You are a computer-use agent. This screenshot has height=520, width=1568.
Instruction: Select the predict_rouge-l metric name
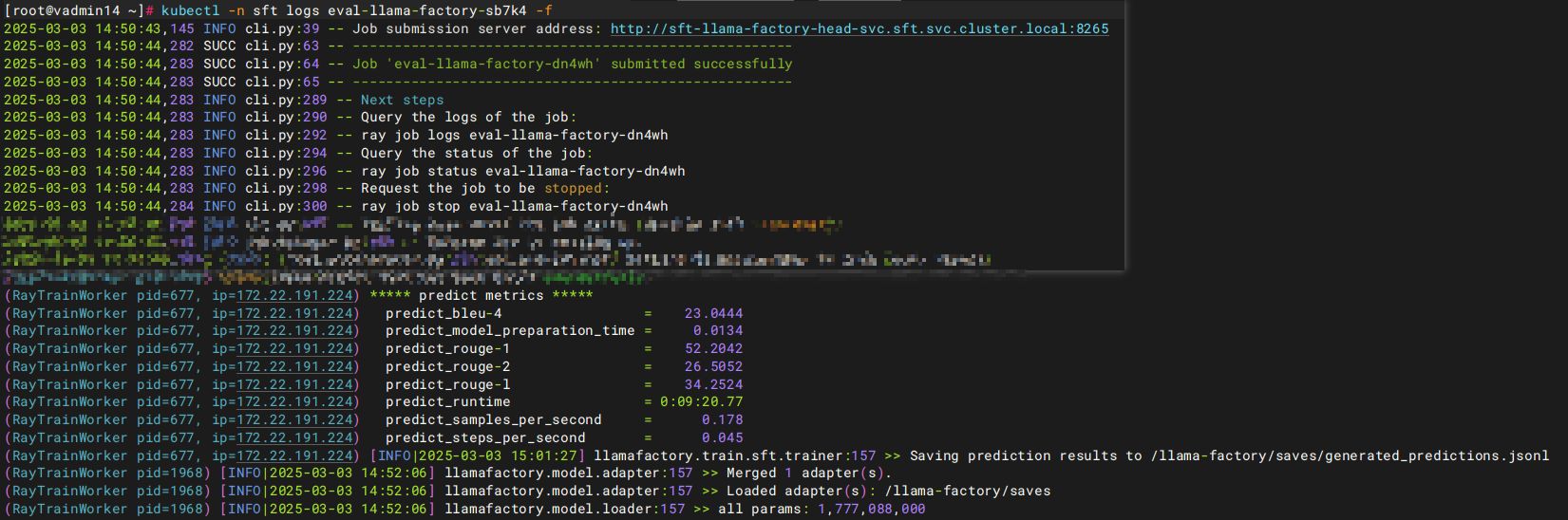point(447,384)
